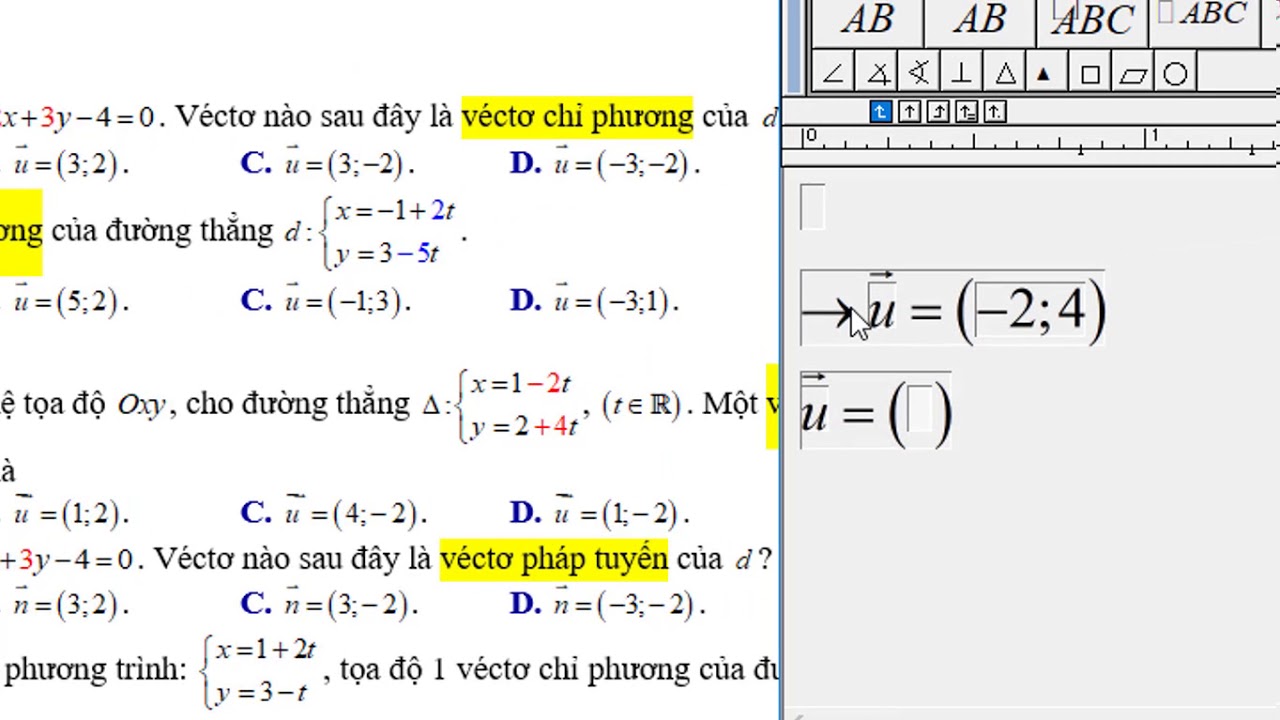Select the right-justified tab stop button
Image resolution: width=1280 pixels, height=720 pixels.
pyautogui.click(x=938, y=112)
